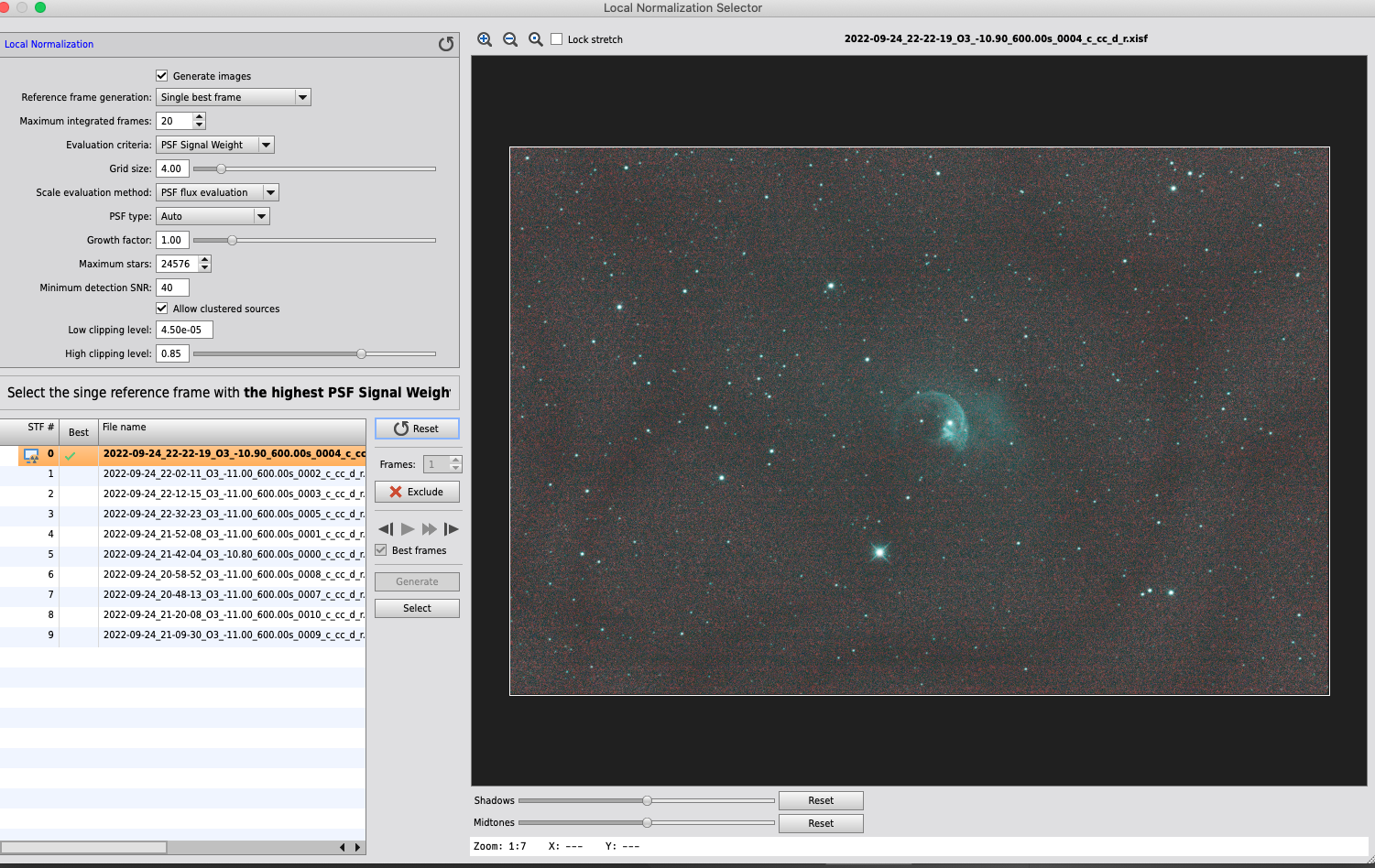Toggle the Generate images checkbox
This screenshot has width=1375, height=868.
coord(162,76)
